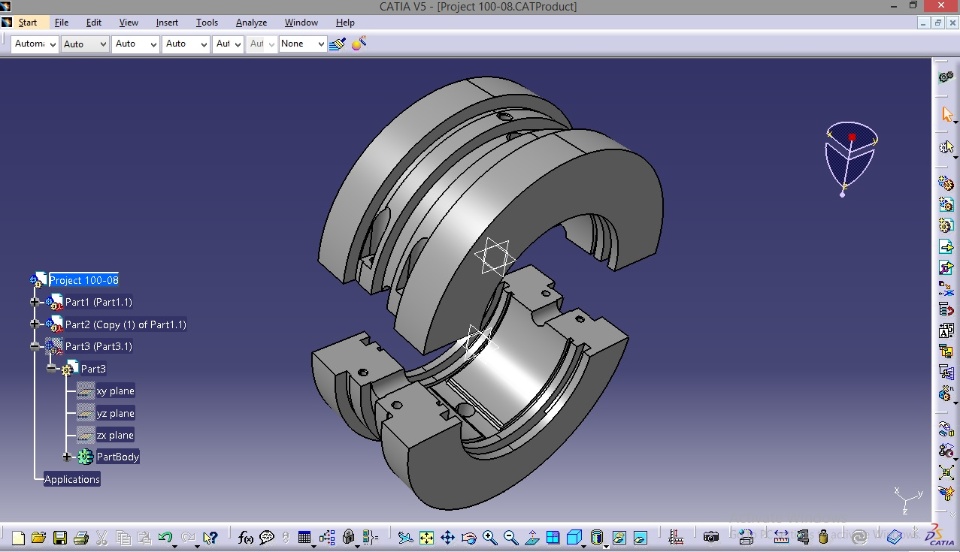Click the Lock padlock icon

point(348,537)
